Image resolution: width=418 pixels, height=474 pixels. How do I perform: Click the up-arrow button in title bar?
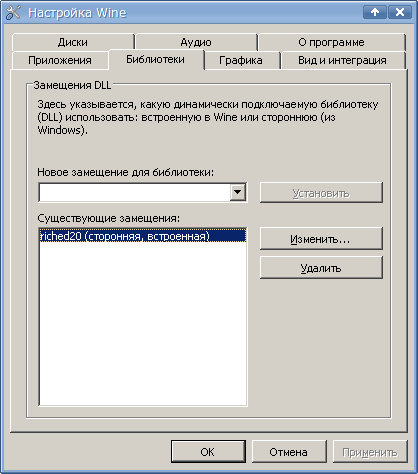[x=375, y=12]
